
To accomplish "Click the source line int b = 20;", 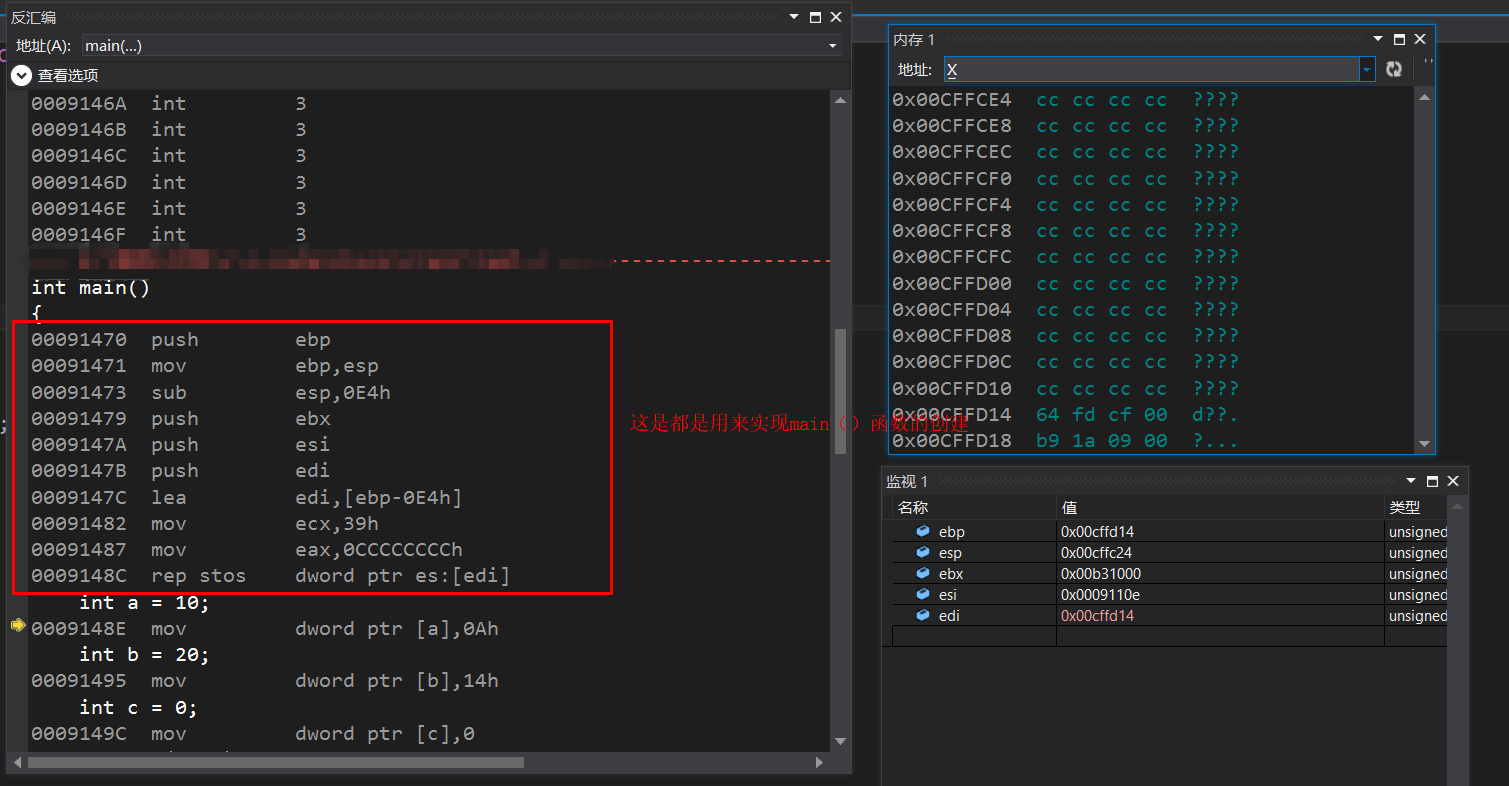I will 144,655.
